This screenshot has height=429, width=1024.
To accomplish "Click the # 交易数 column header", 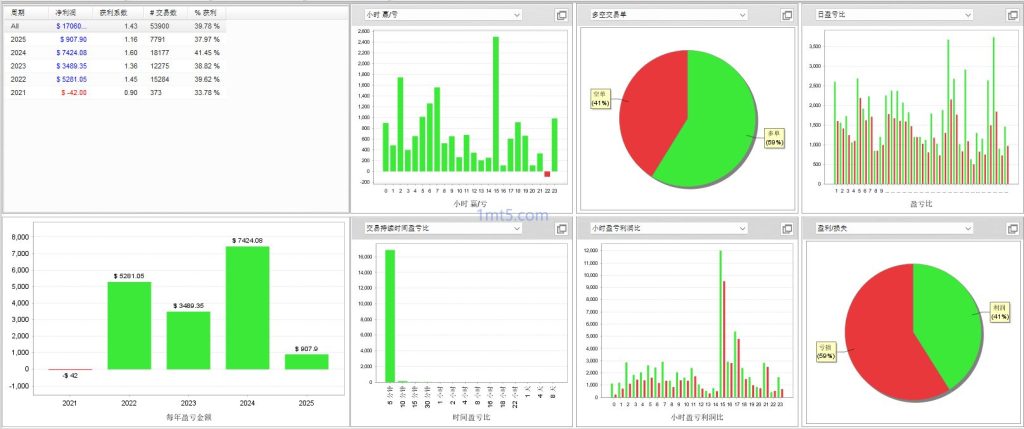I will (x=163, y=13).
